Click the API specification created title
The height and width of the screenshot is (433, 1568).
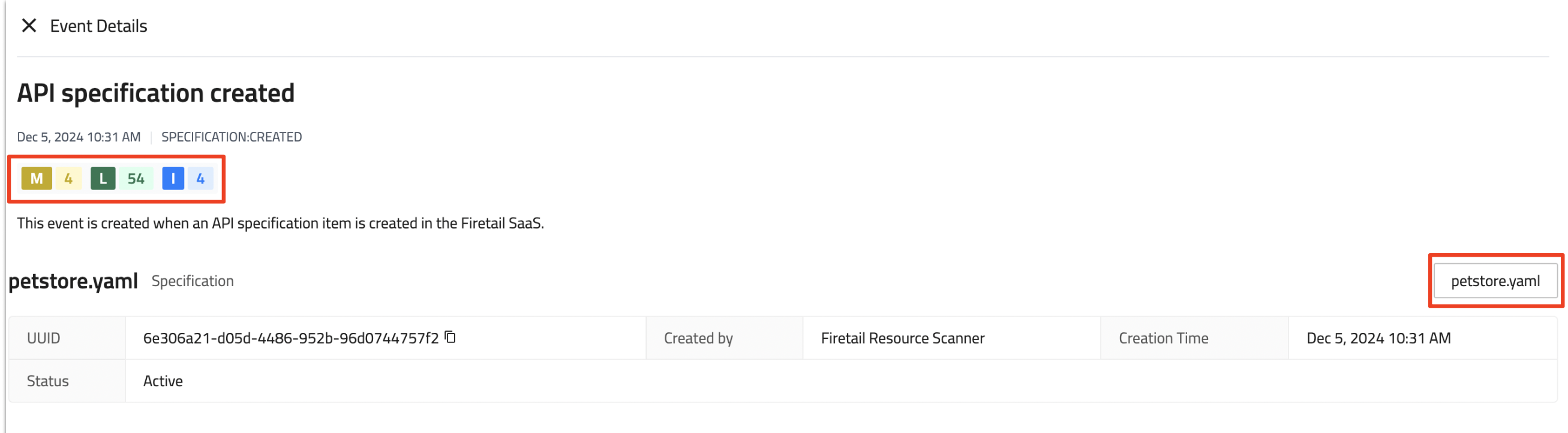pyautogui.click(x=156, y=93)
